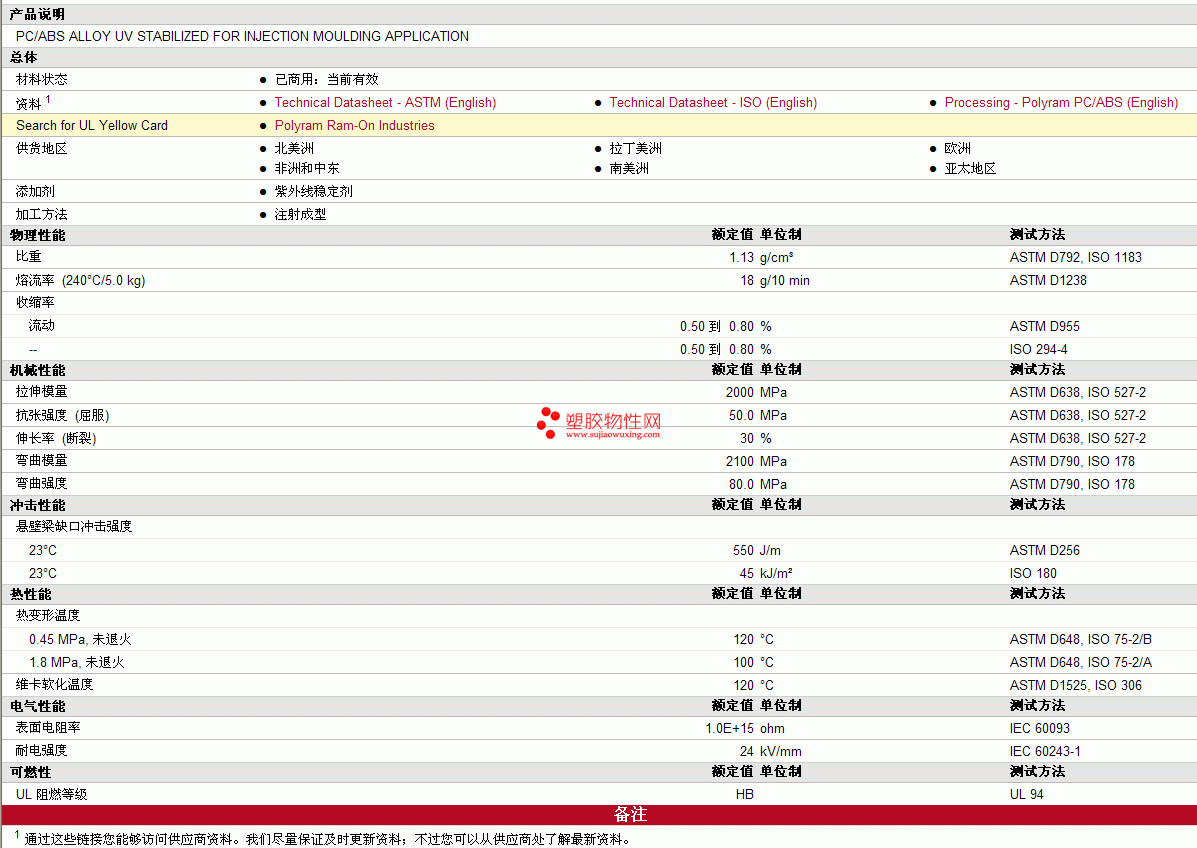1197x848 pixels.
Task: Click the 18 g/10 min melt flow value
Action: (x=775, y=280)
